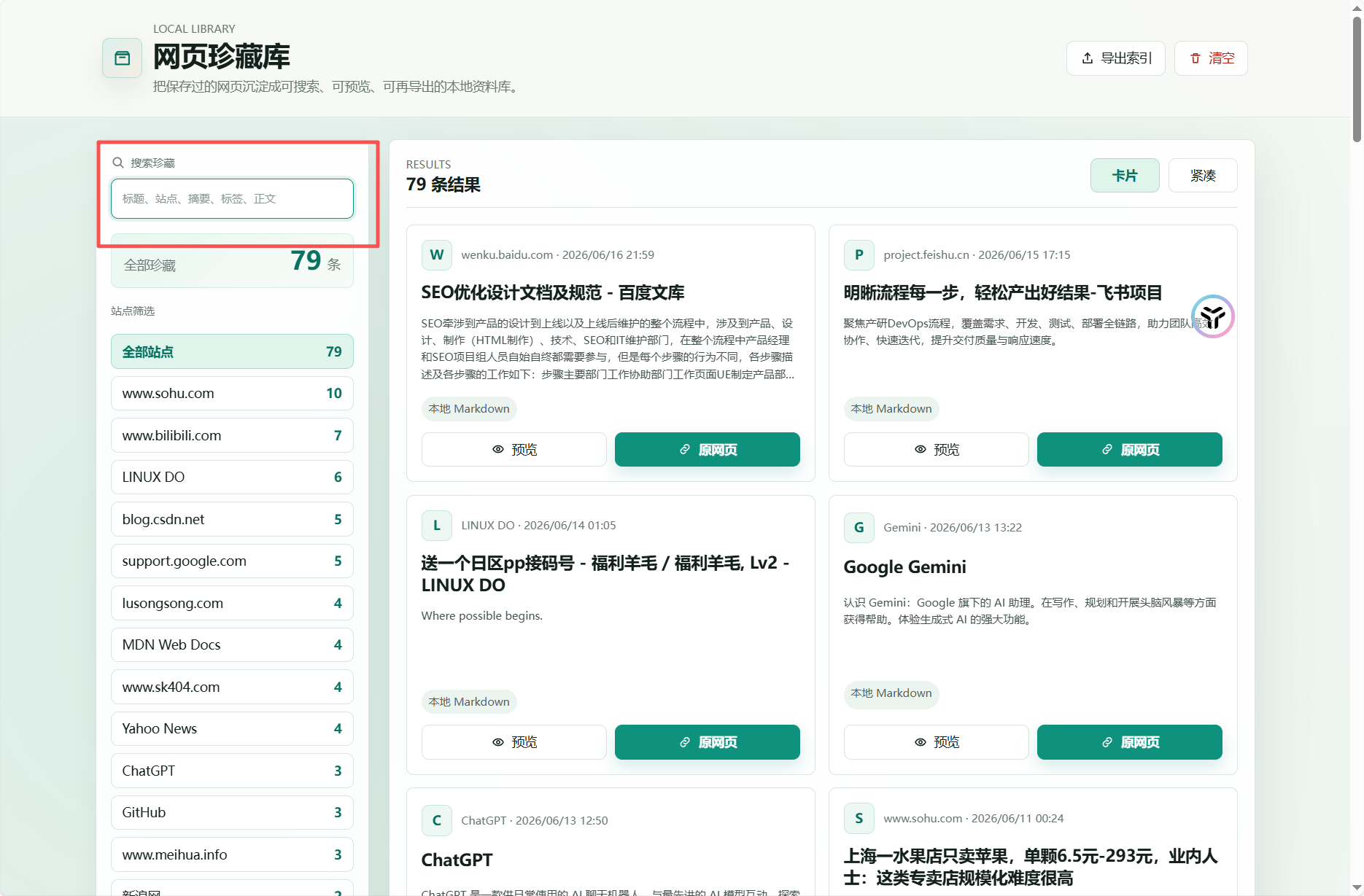Open 原网页 for the Google Gemini card

(1130, 742)
